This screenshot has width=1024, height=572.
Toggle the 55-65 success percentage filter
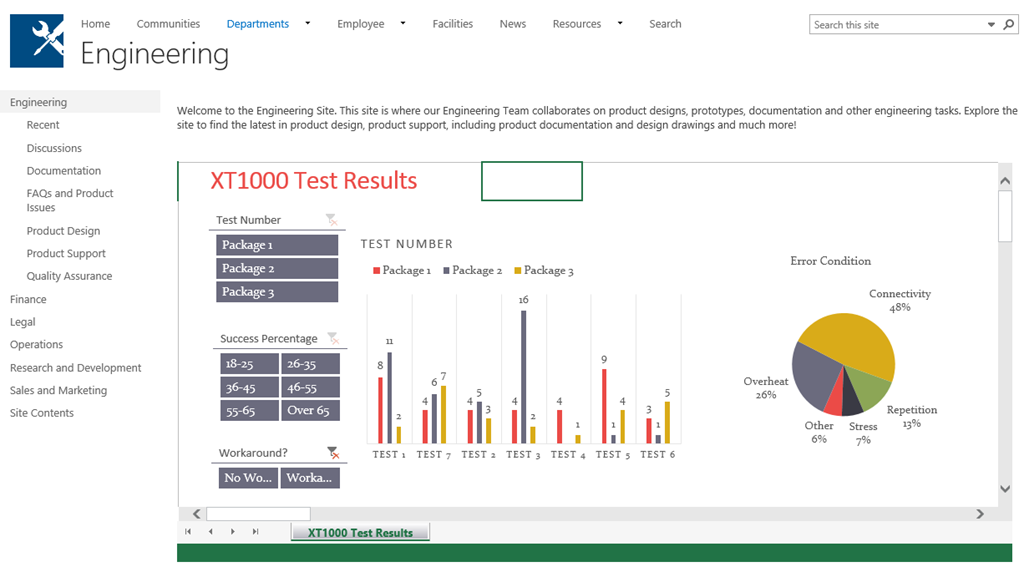[249, 411]
